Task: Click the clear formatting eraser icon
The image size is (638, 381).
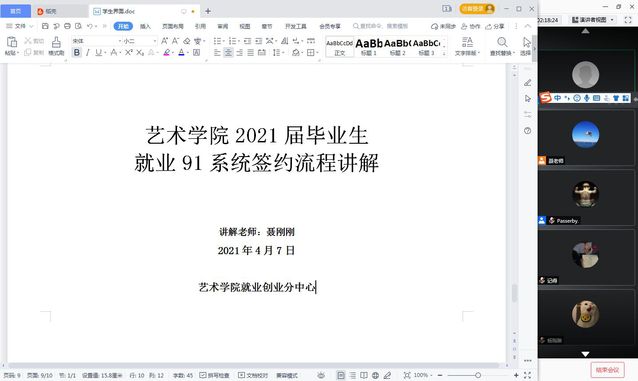Action: pos(187,41)
